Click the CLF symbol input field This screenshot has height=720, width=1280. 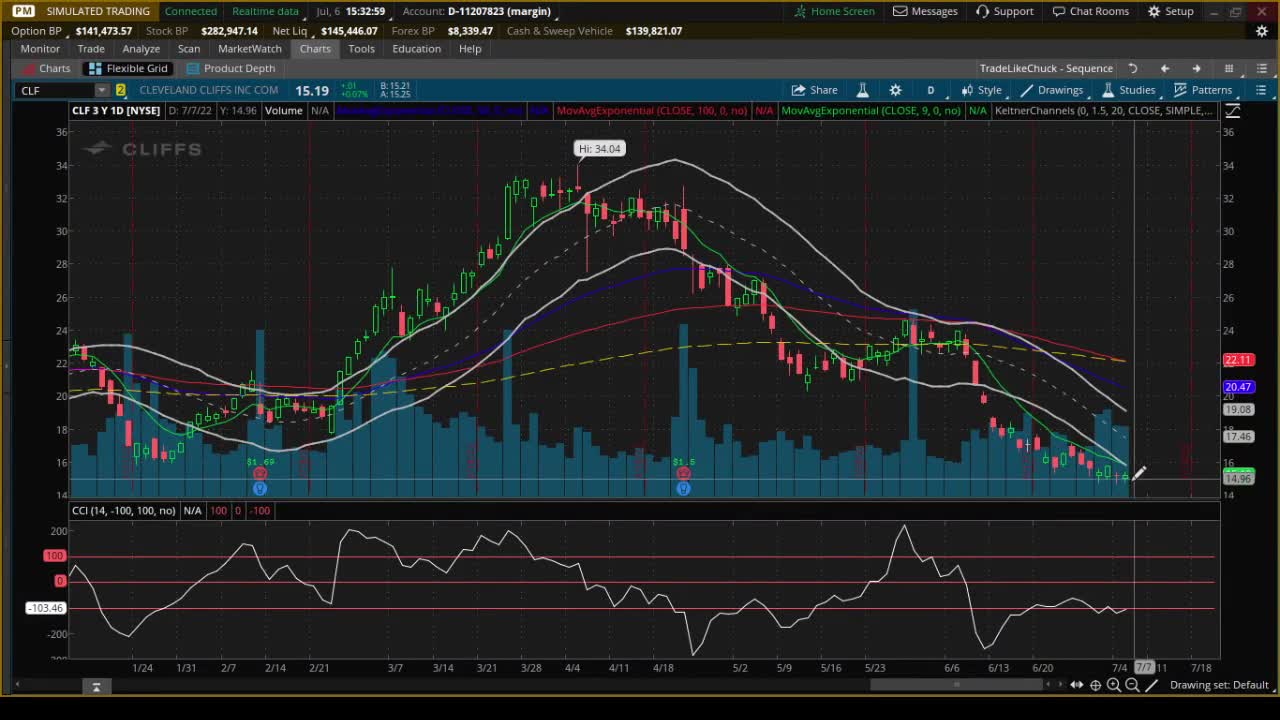click(56, 90)
